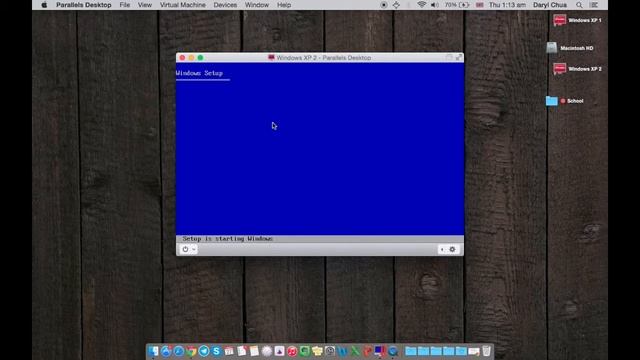This screenshot has width=640, height=360.
Task: Open Microsoft Word from the dock
Action: point(342,351)
